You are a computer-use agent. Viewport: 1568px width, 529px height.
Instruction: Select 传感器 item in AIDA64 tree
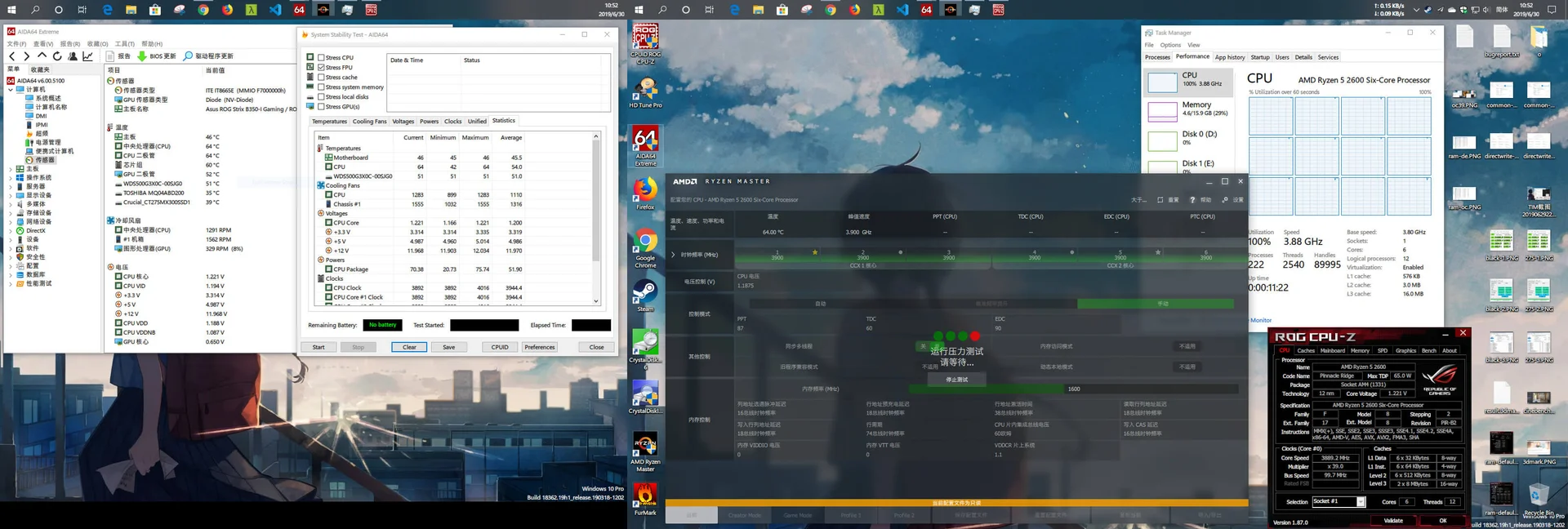pos(40,160)
